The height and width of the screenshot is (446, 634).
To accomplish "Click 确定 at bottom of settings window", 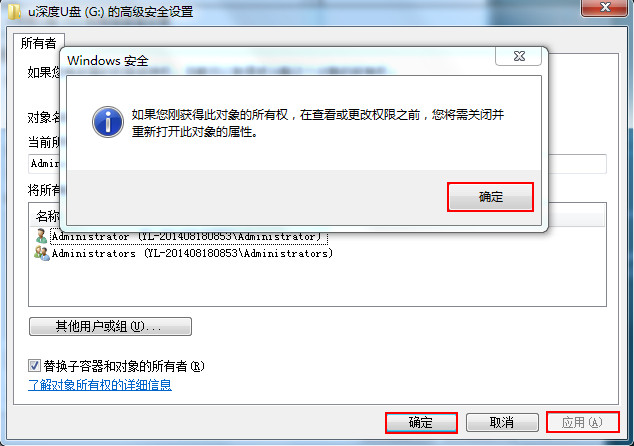I will 421,423.
